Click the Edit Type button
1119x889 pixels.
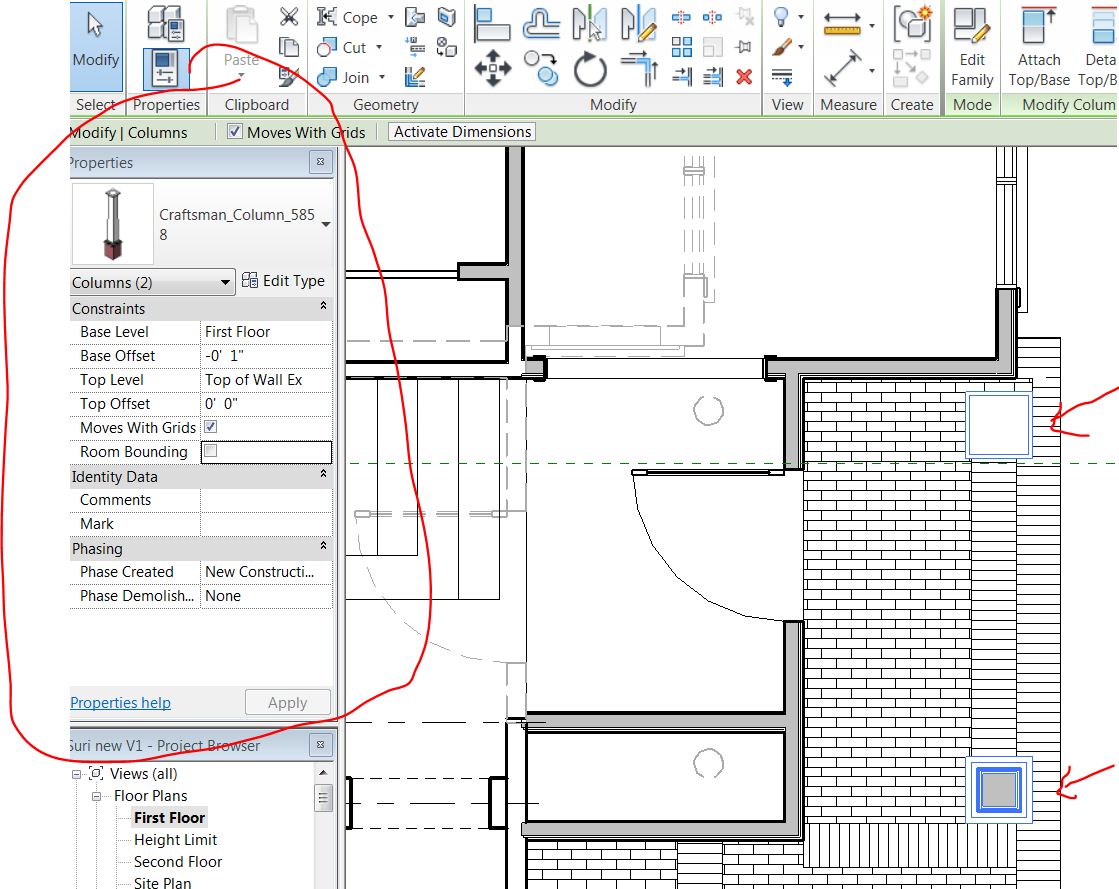(x=284, y=281)
